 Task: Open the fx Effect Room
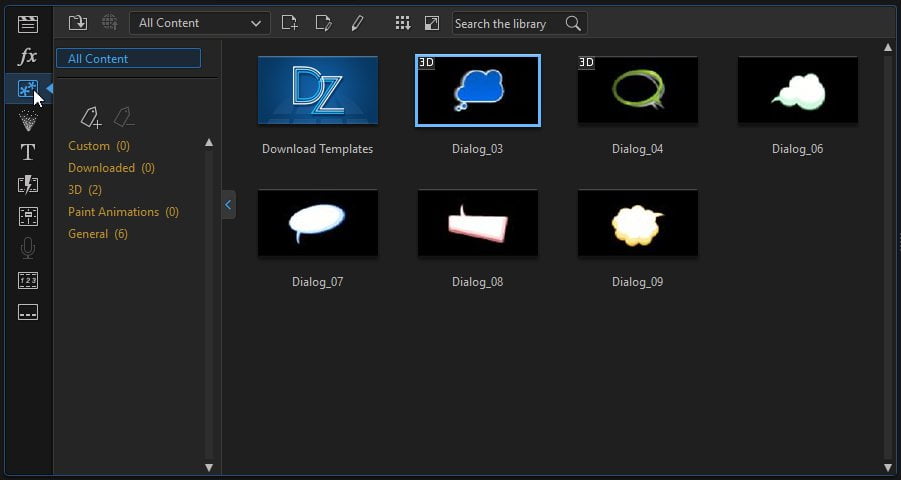[x=28, y=56]
